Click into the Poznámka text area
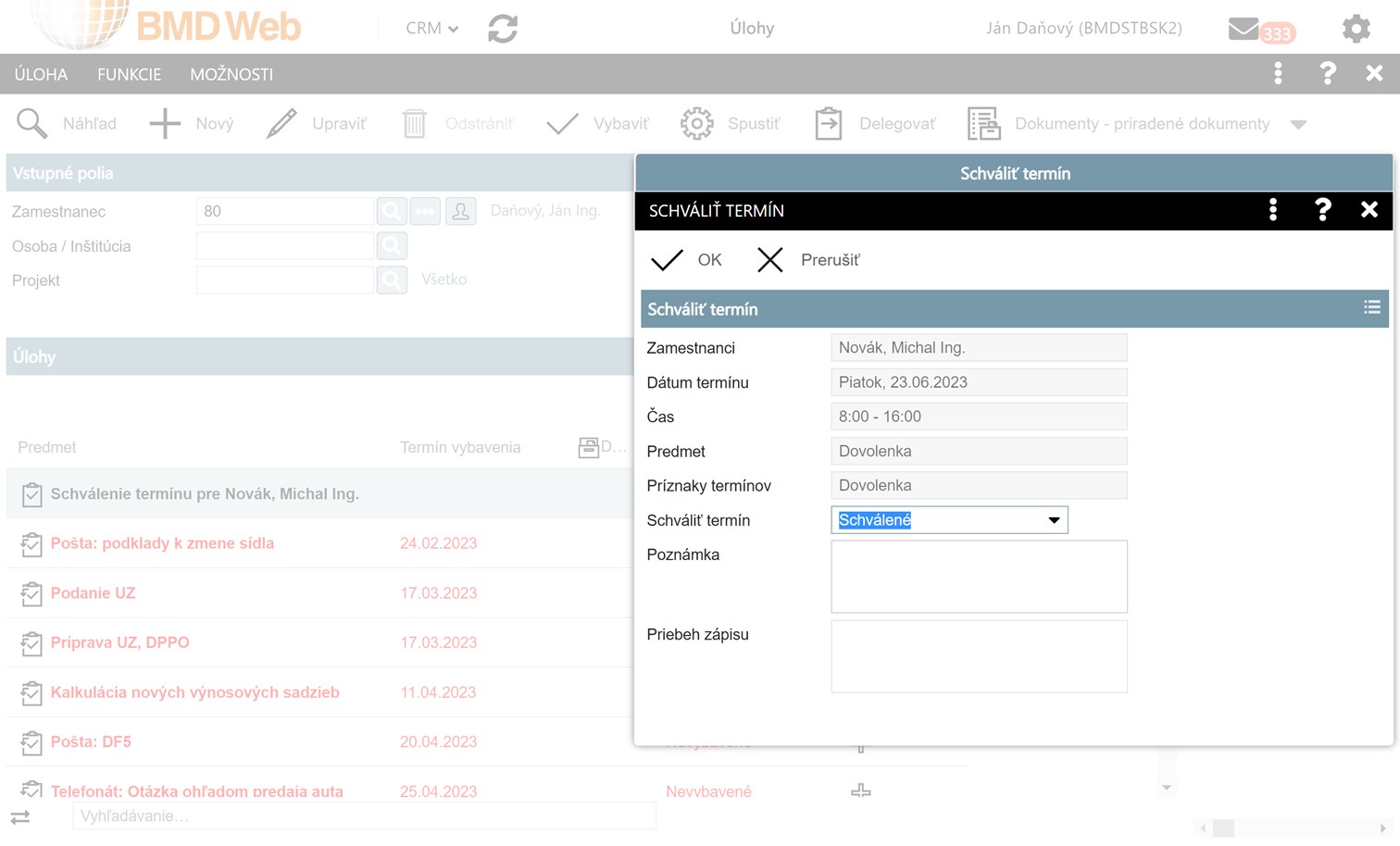The height and width of the screenshot is (846, 1400). tap(978, 576)
